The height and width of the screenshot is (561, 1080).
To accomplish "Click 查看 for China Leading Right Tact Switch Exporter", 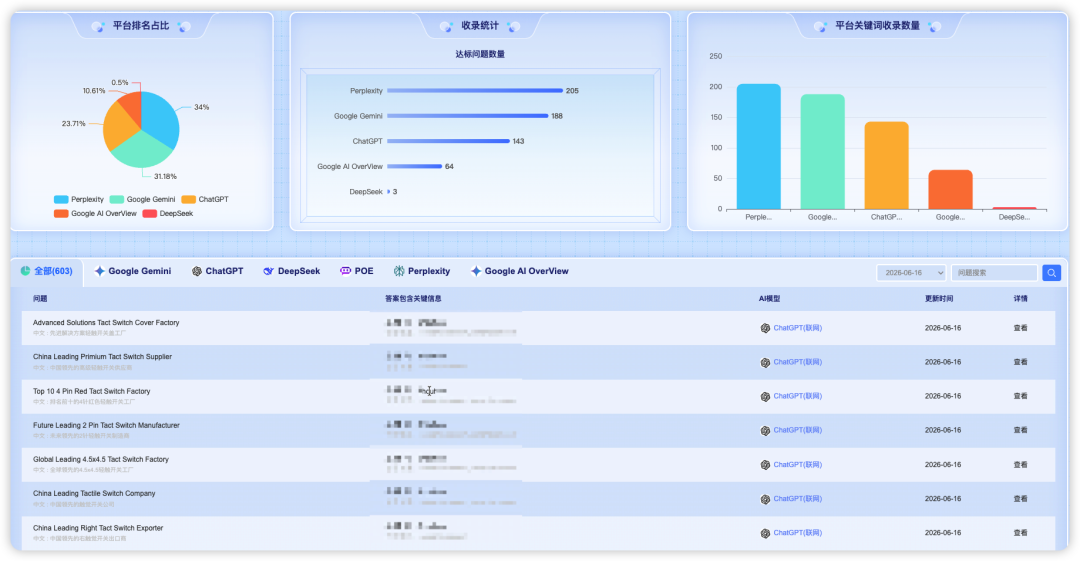I will click(x=1020, y=533).
